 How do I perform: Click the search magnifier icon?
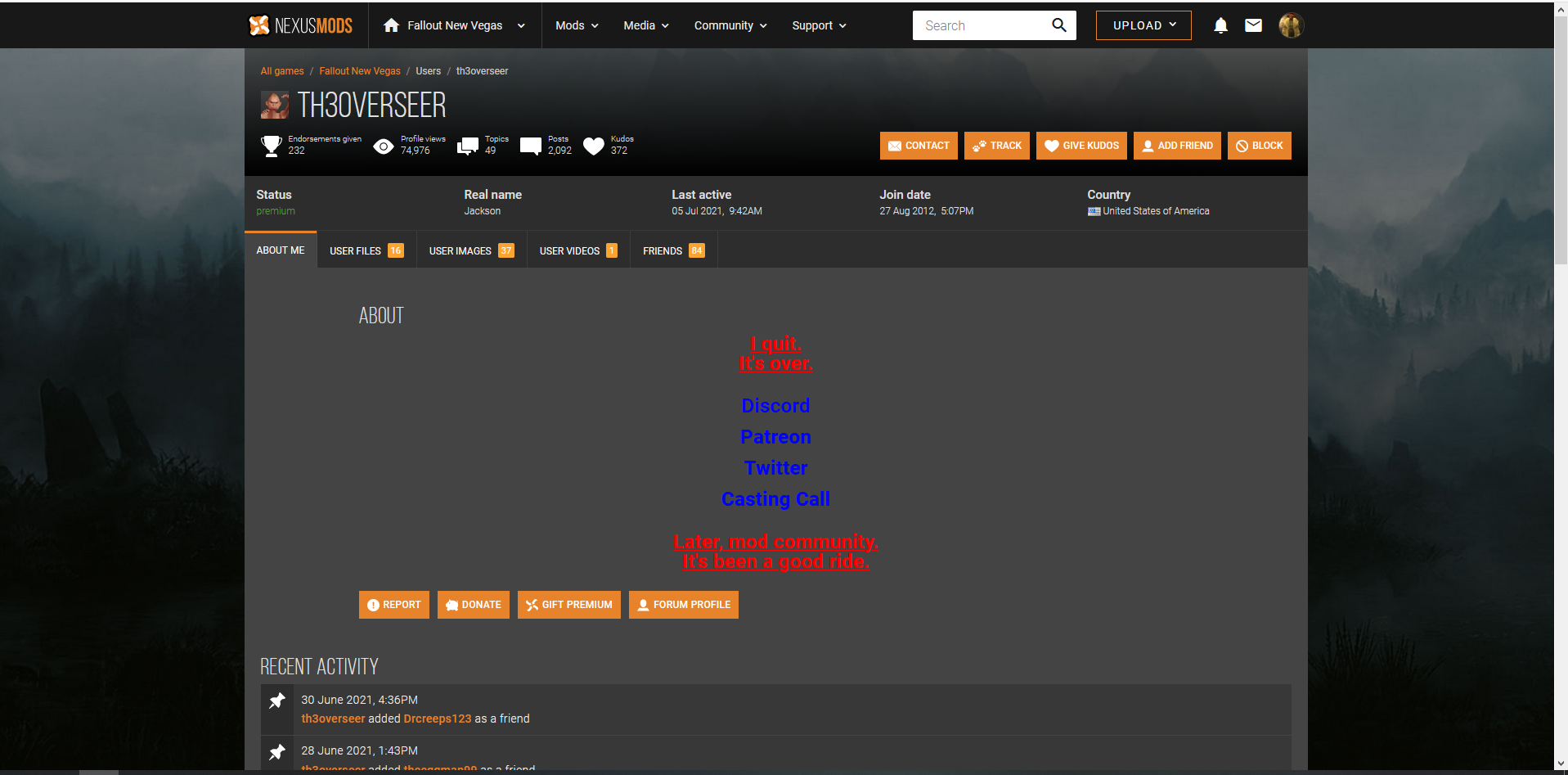point(1058,25)
